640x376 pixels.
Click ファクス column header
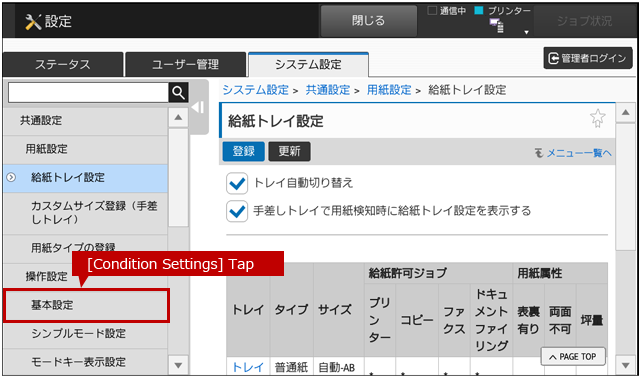tap(454, 320)
